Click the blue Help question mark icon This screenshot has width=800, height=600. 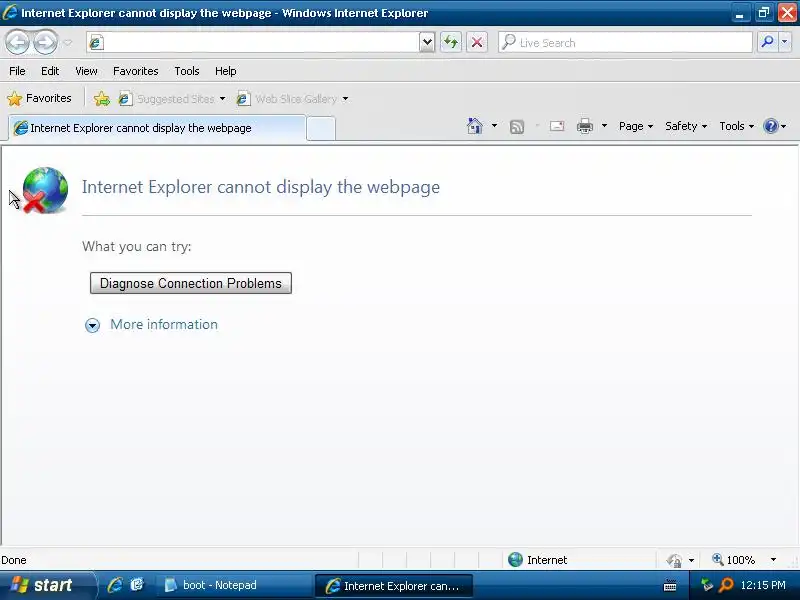point(770,126)
